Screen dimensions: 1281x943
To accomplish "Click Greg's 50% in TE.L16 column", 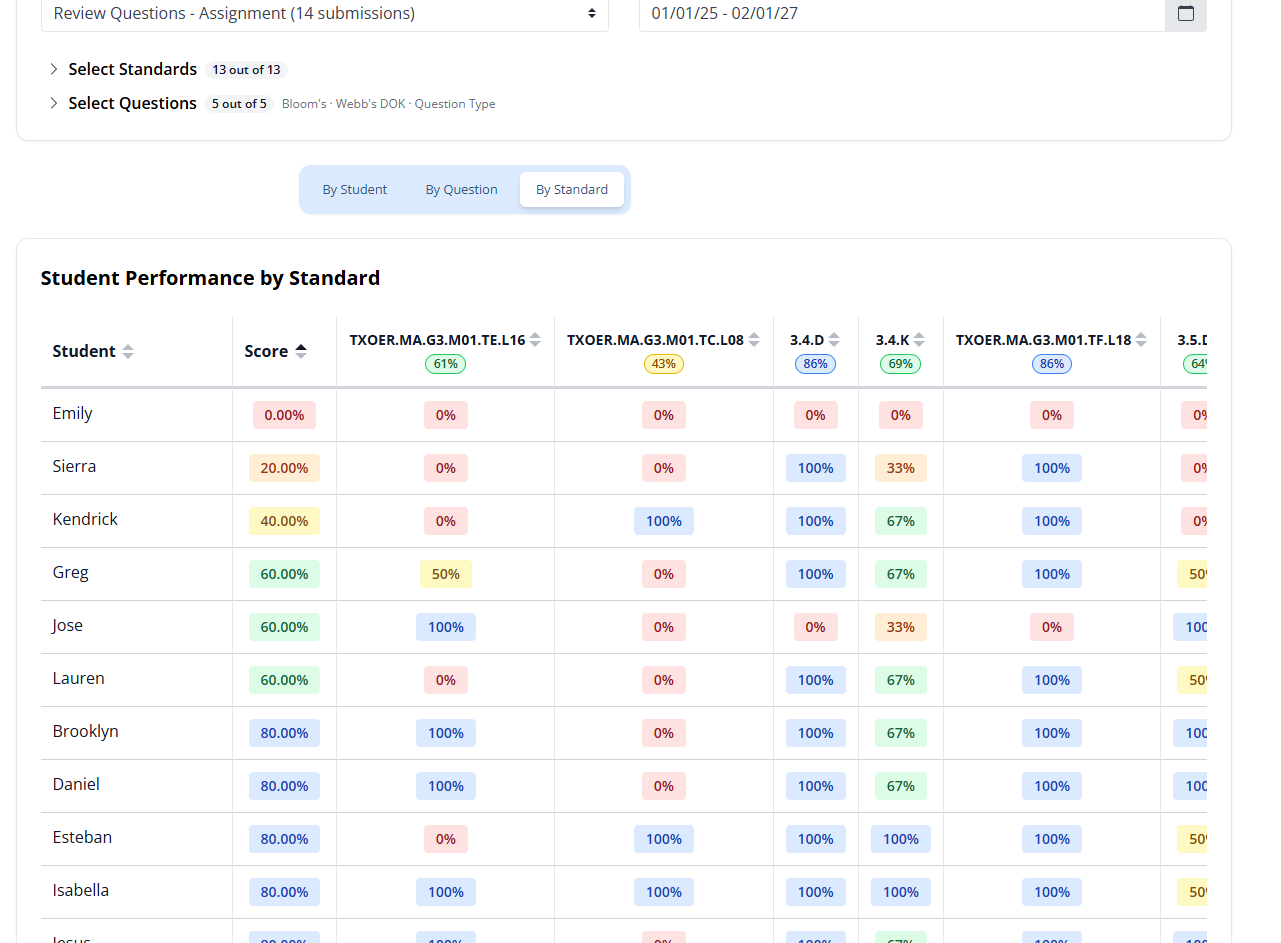I will (x=446, y=574).
